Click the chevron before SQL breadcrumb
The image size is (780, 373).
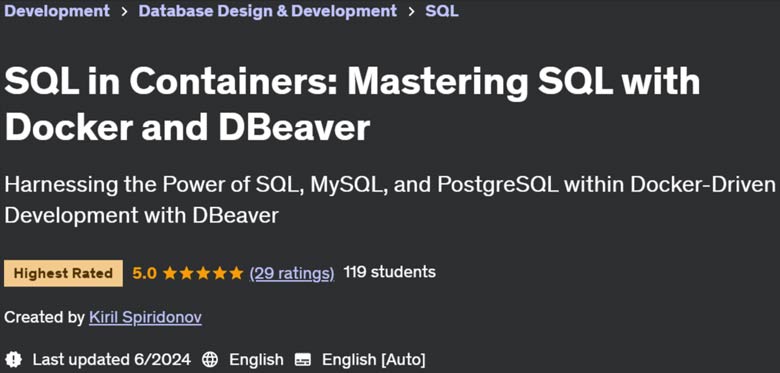pos(411,11)
